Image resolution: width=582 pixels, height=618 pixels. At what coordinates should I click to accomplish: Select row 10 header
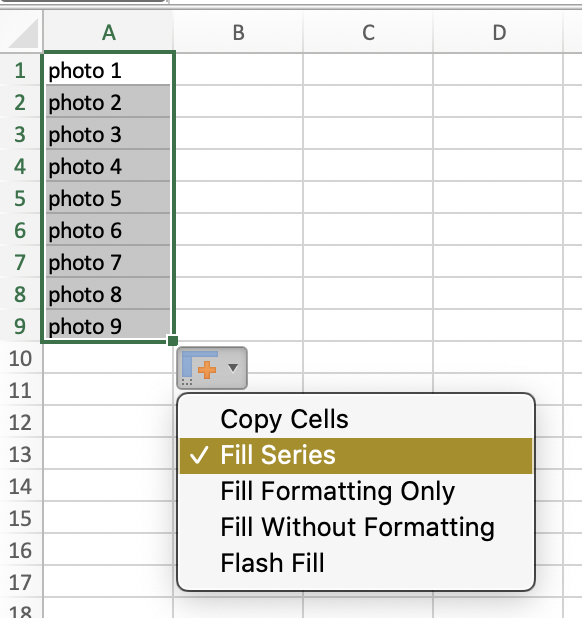(20, 358)
